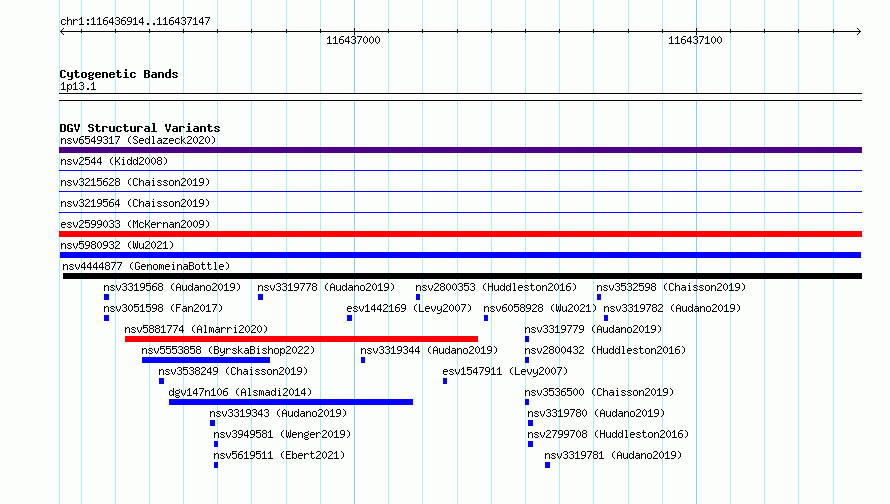
Task: Click the blue marker under nsv3319781
Action: (547, 465)
